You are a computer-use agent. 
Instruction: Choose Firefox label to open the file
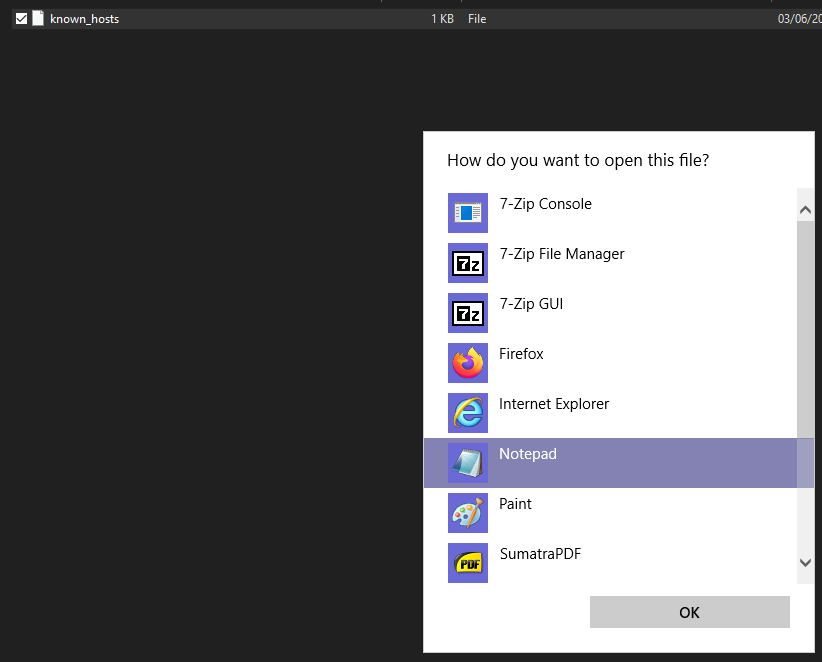521,354
